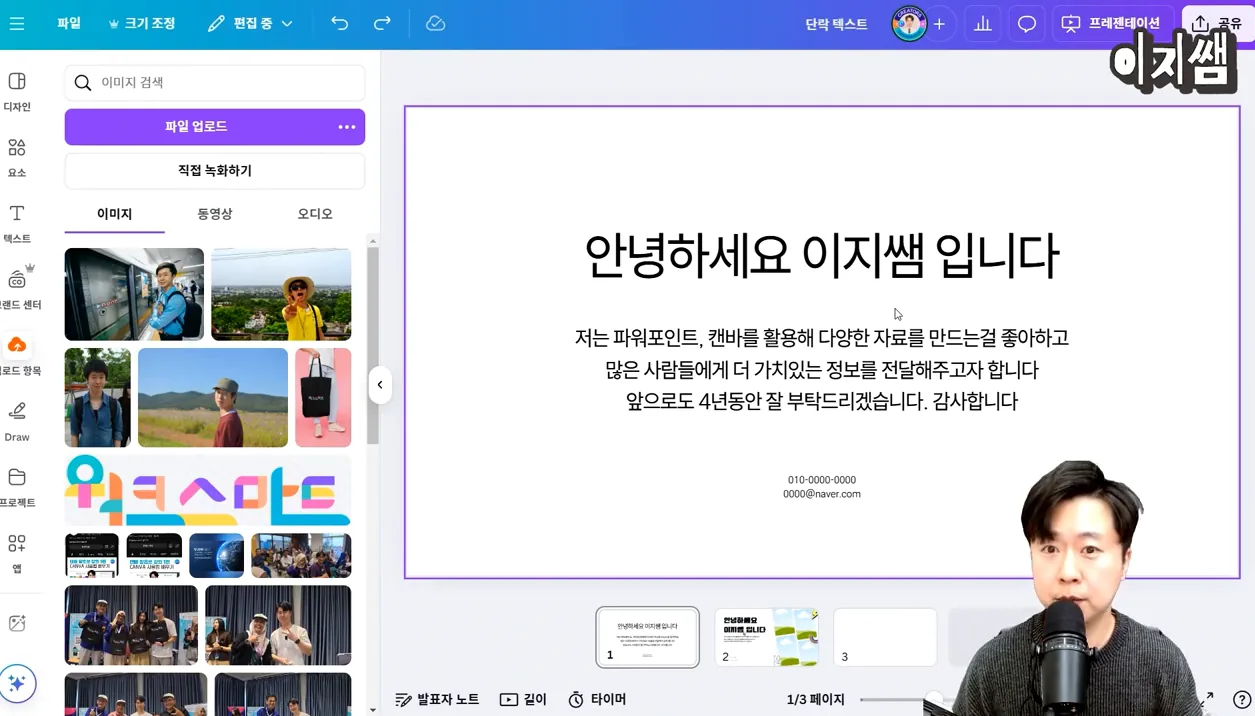Expand the 편집 중 editing mode dropdown
Screen dimensions: 1255x716
coord(250,23)
